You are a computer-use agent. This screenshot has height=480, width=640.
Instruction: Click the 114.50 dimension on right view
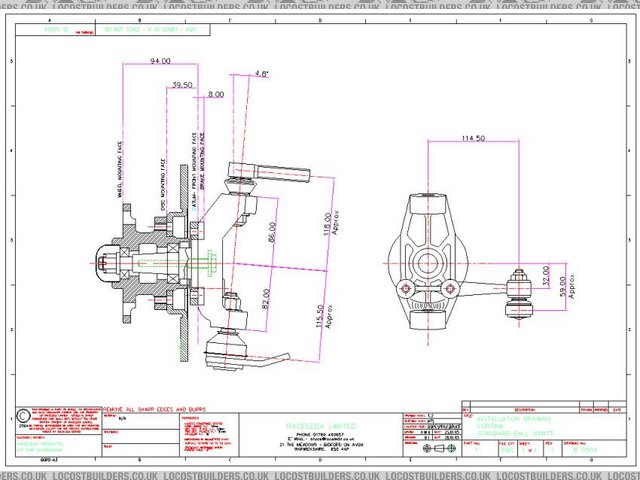coord(472,138)
